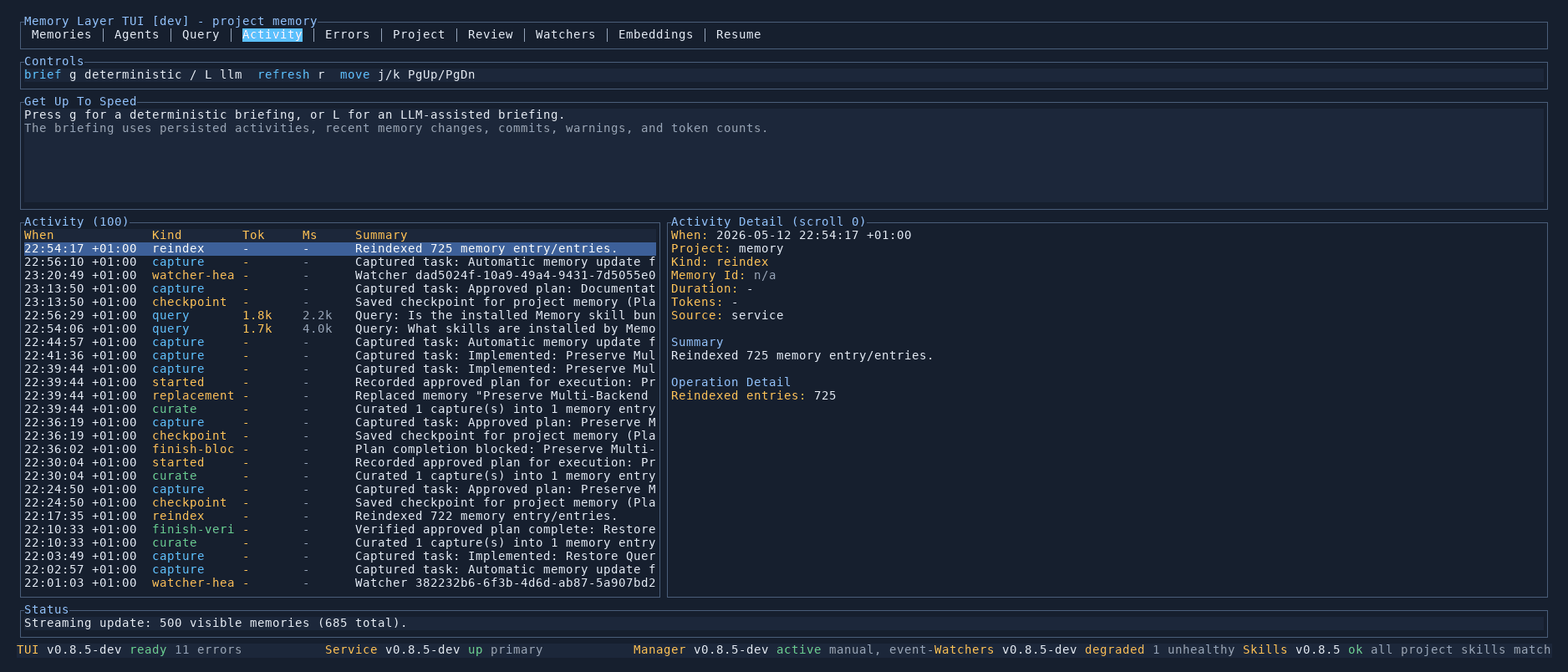Click the TUI '11 errors' status entry

tap(208, 650)
